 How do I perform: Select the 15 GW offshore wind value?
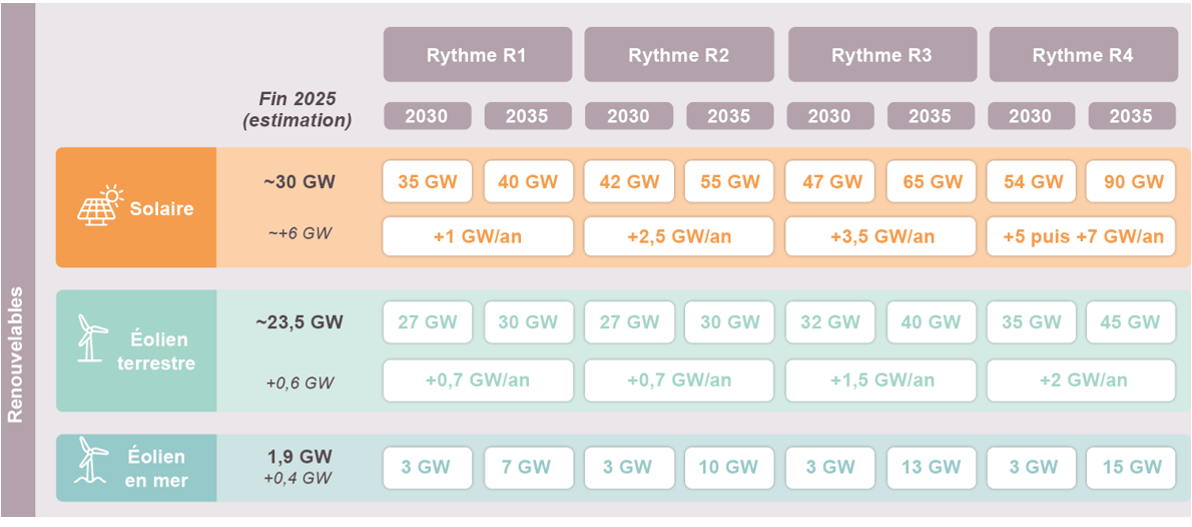(x=1131, y=467)
